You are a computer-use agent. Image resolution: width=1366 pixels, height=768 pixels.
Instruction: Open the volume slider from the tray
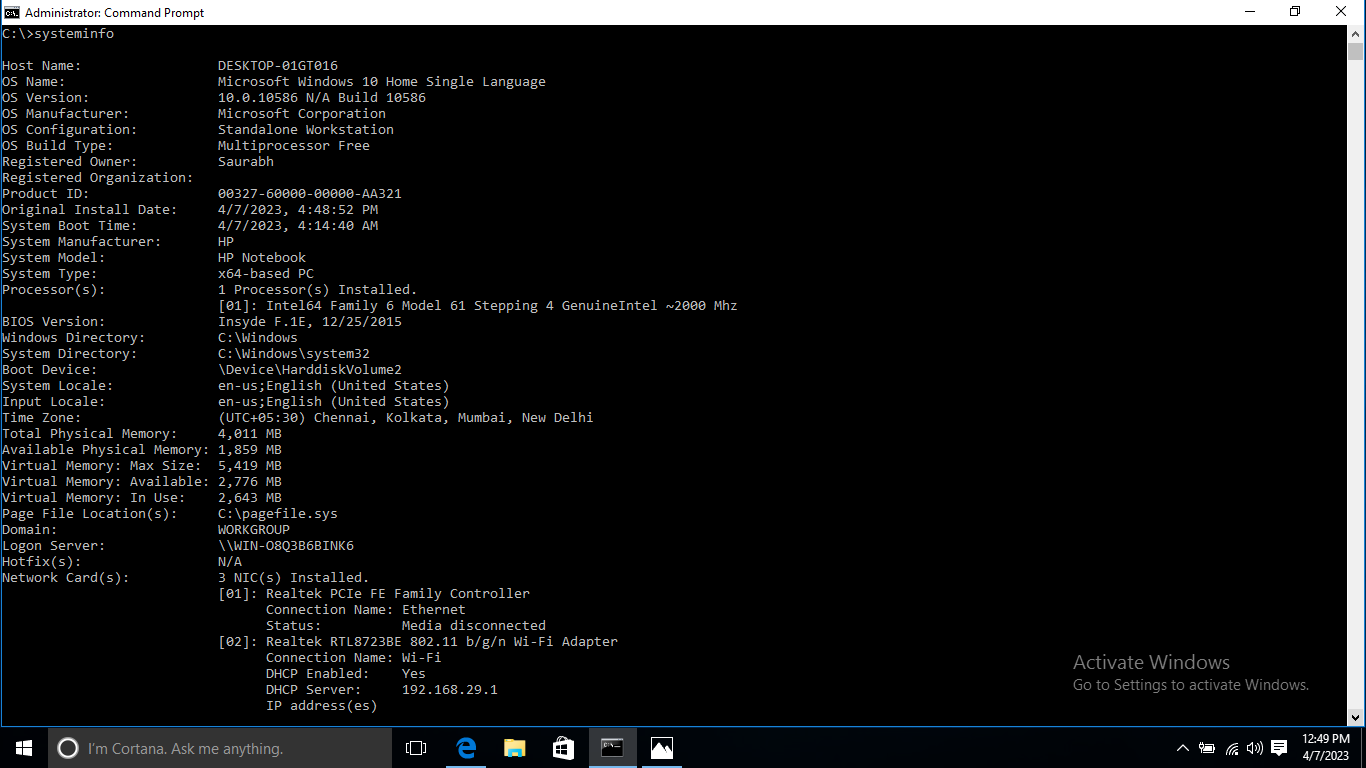(1253, 748)
